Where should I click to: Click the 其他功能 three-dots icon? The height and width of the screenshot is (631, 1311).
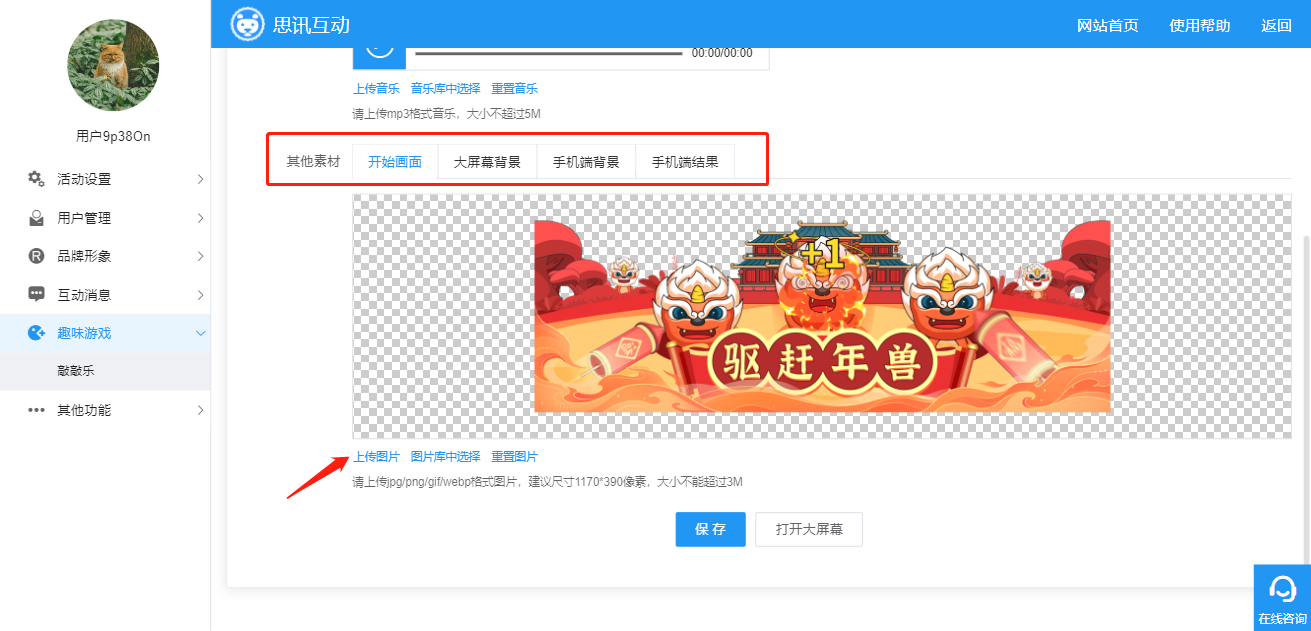(x=36, y=410)
